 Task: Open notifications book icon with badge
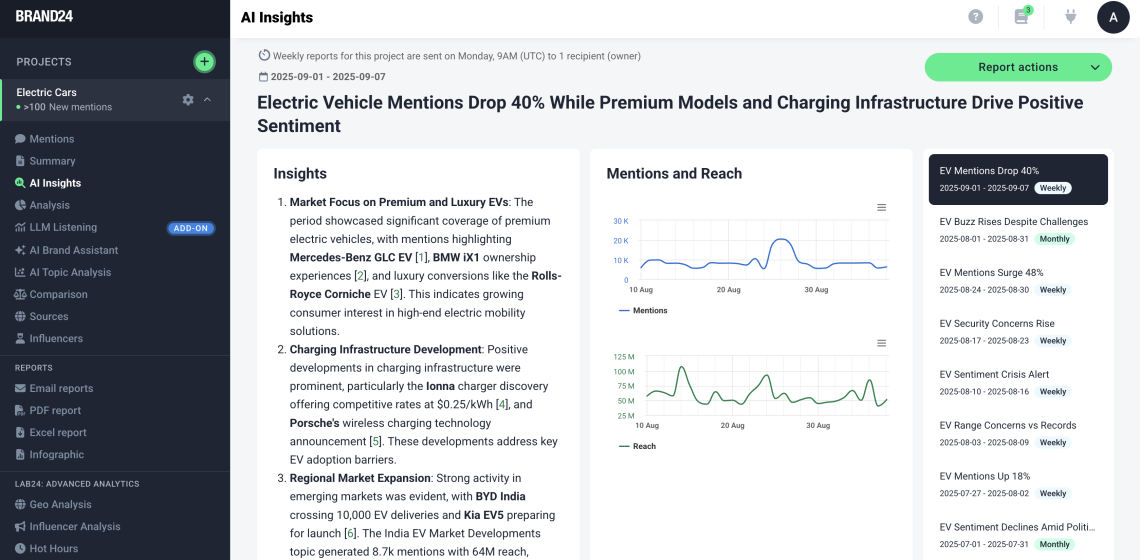coord(1021,17)
